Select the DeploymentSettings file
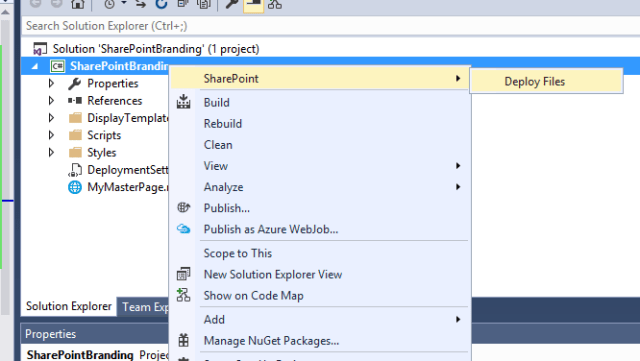Image resolution: width=640 pixels, height=361 pixels. pos(118,169)
